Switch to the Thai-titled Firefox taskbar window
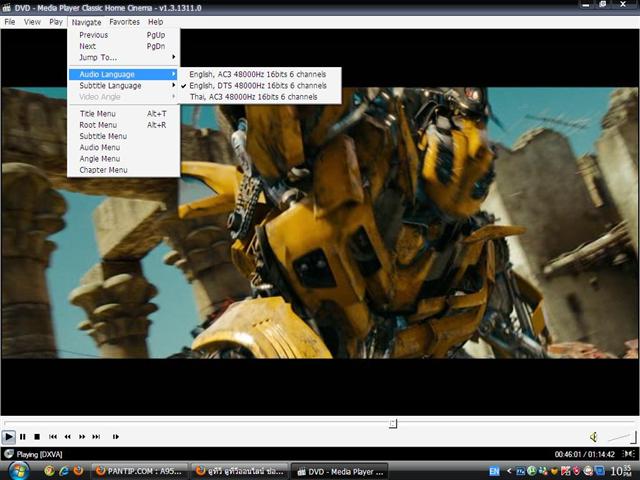 coord(240,471)
